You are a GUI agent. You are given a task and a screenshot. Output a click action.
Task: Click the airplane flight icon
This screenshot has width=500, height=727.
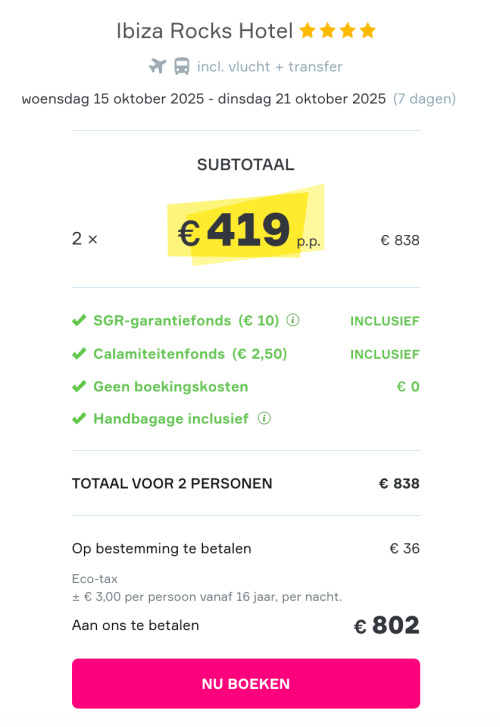click(158, 66)
